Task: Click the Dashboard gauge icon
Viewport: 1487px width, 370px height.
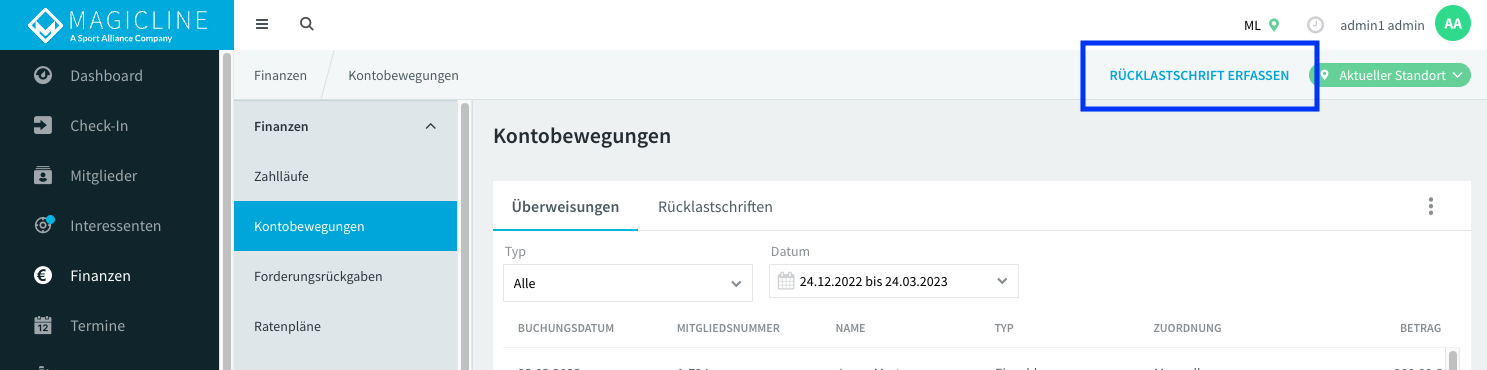Action: click(x=43, y=75)
